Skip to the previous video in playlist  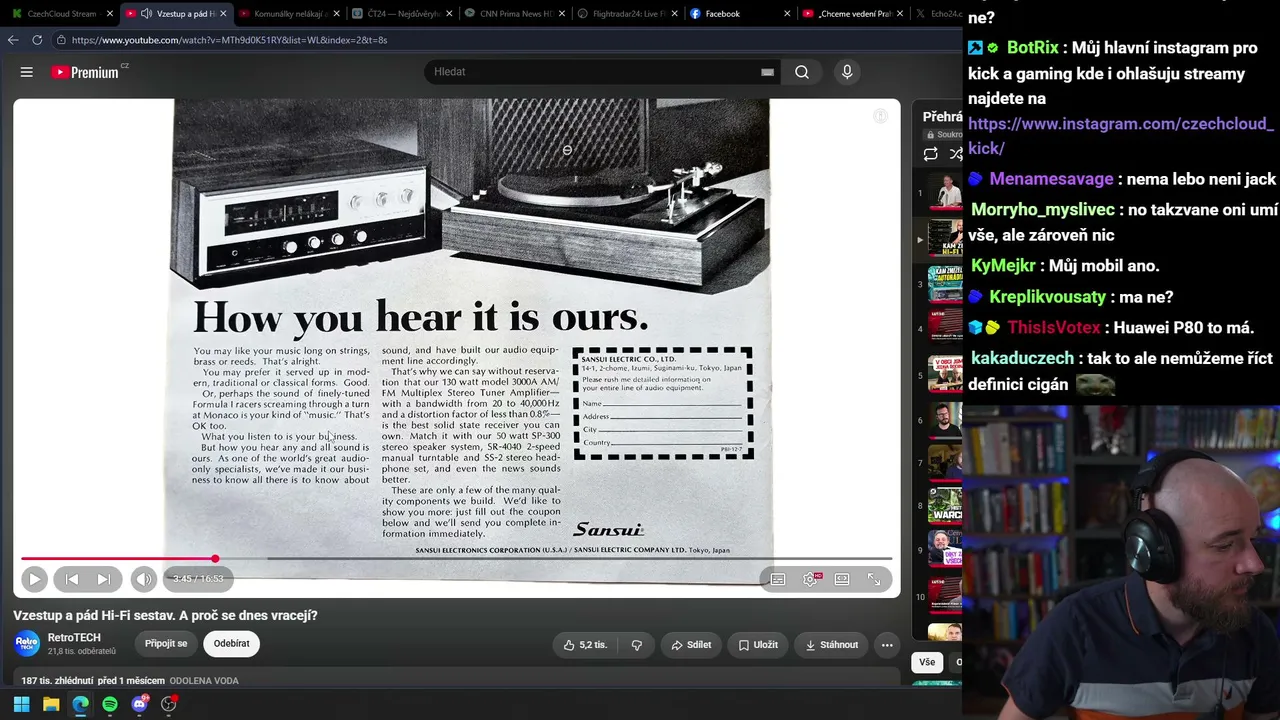click(72, 579)
